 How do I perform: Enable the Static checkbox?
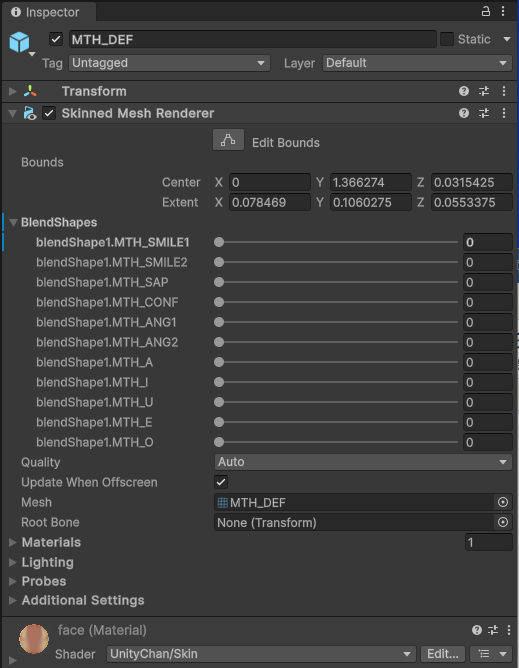447,39
